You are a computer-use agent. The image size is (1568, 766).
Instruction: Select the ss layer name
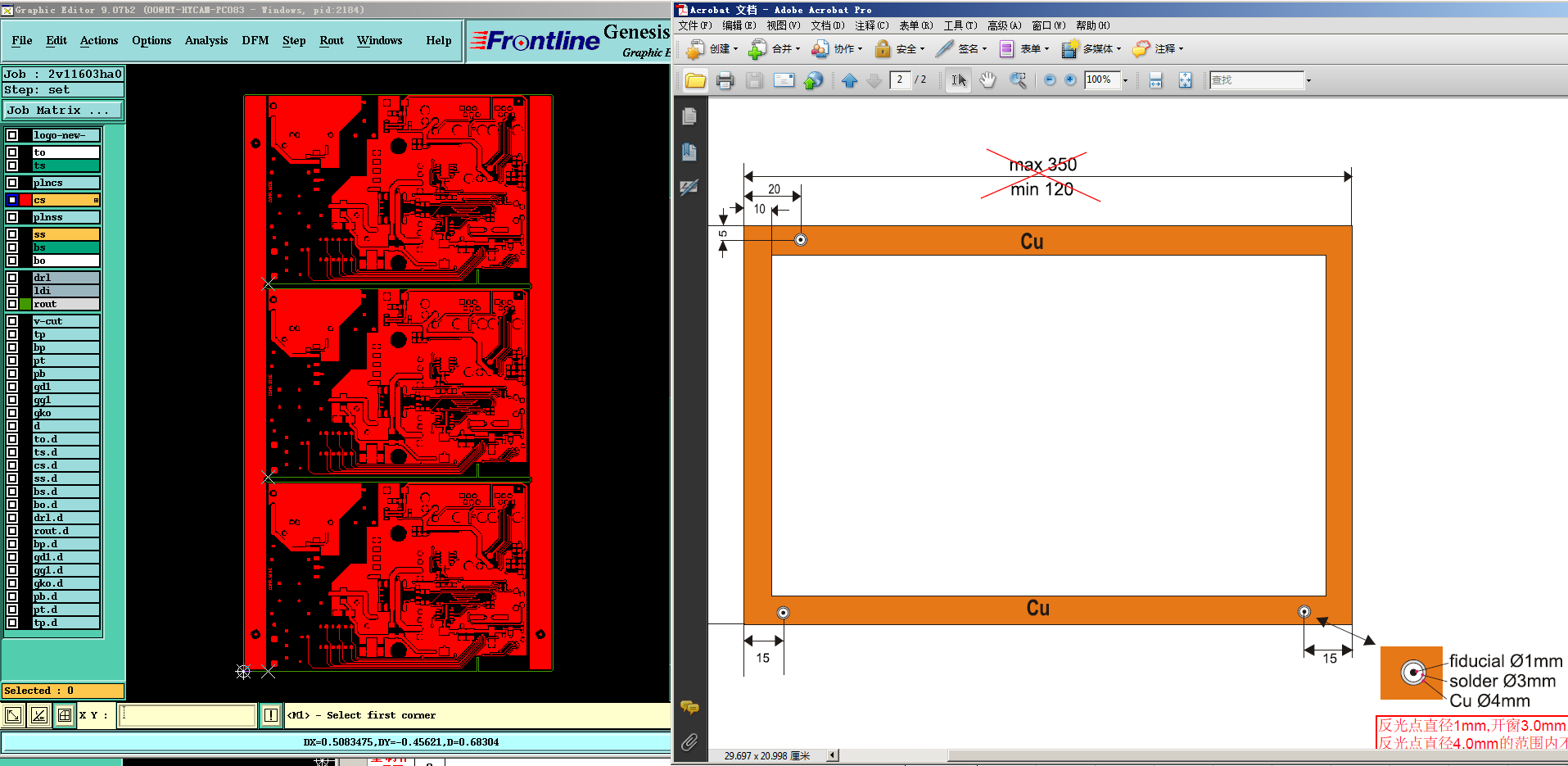pyautogui.click(x=66, y=234)
